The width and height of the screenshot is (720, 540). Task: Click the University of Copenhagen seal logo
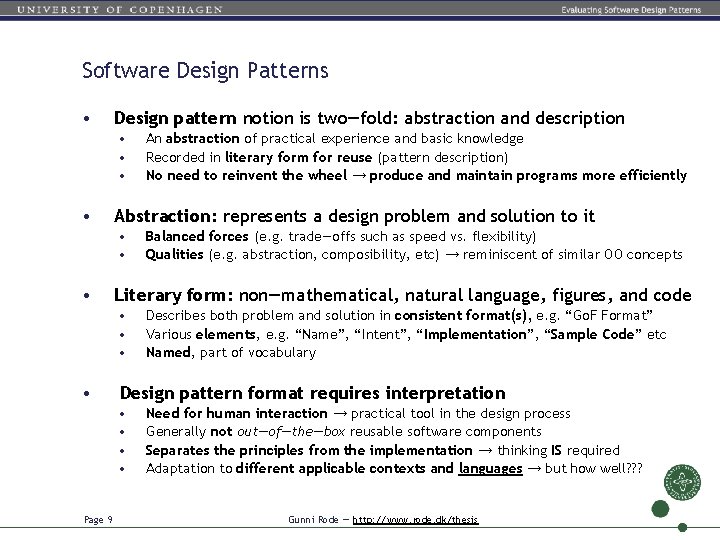click(682, 482)
